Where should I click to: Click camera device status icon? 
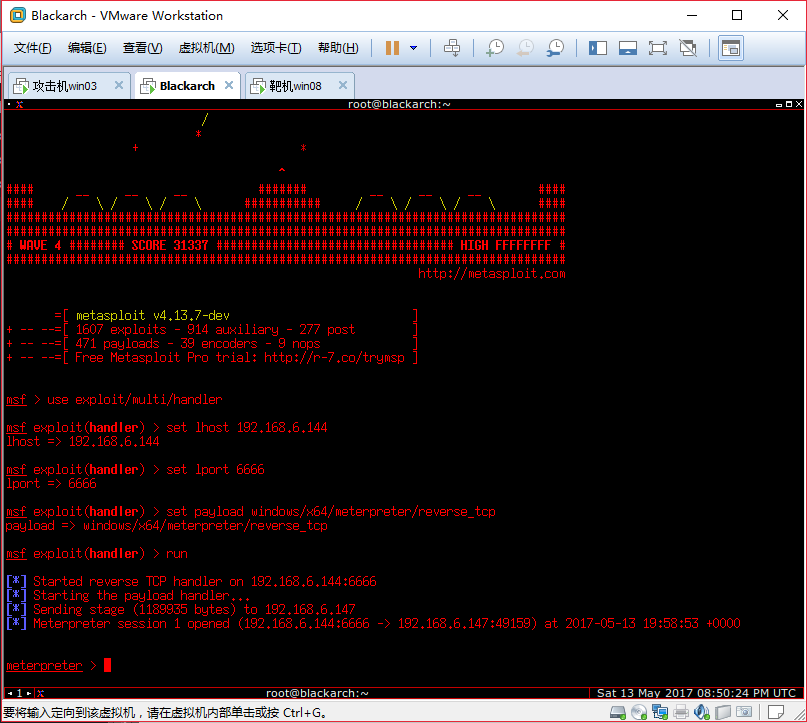tap(744, 712)
